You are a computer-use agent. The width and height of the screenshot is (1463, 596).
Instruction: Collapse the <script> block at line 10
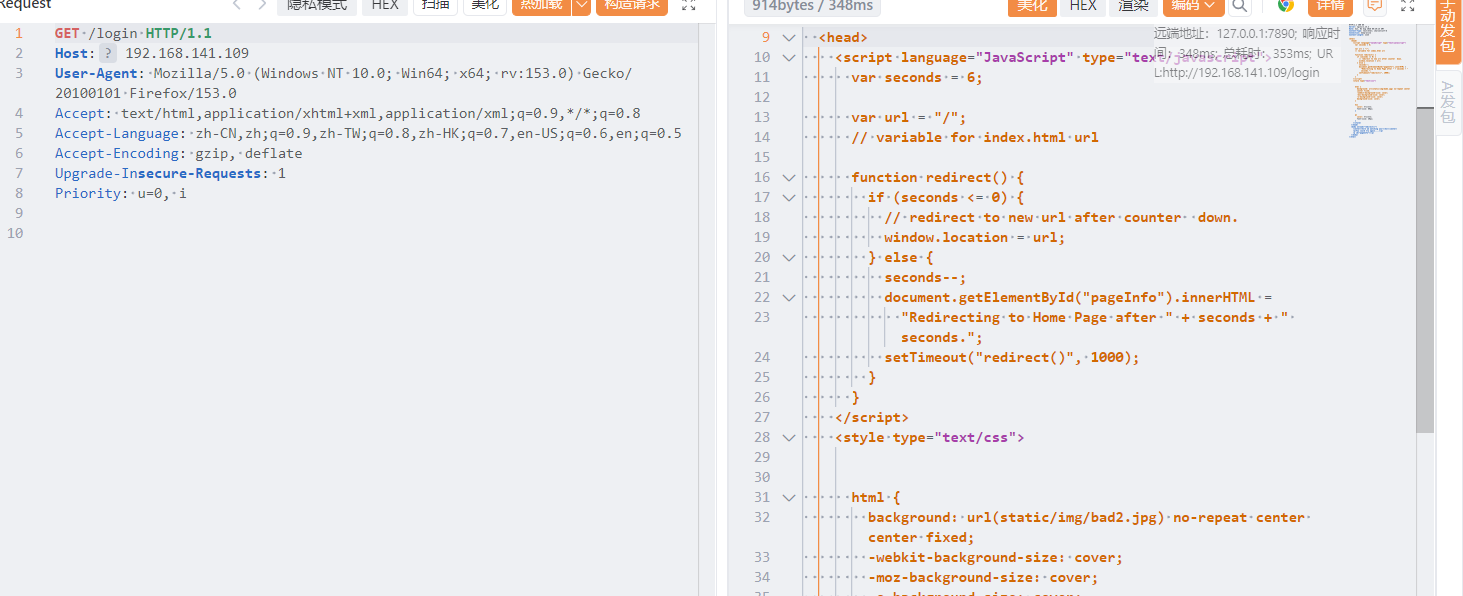[789, 58]
